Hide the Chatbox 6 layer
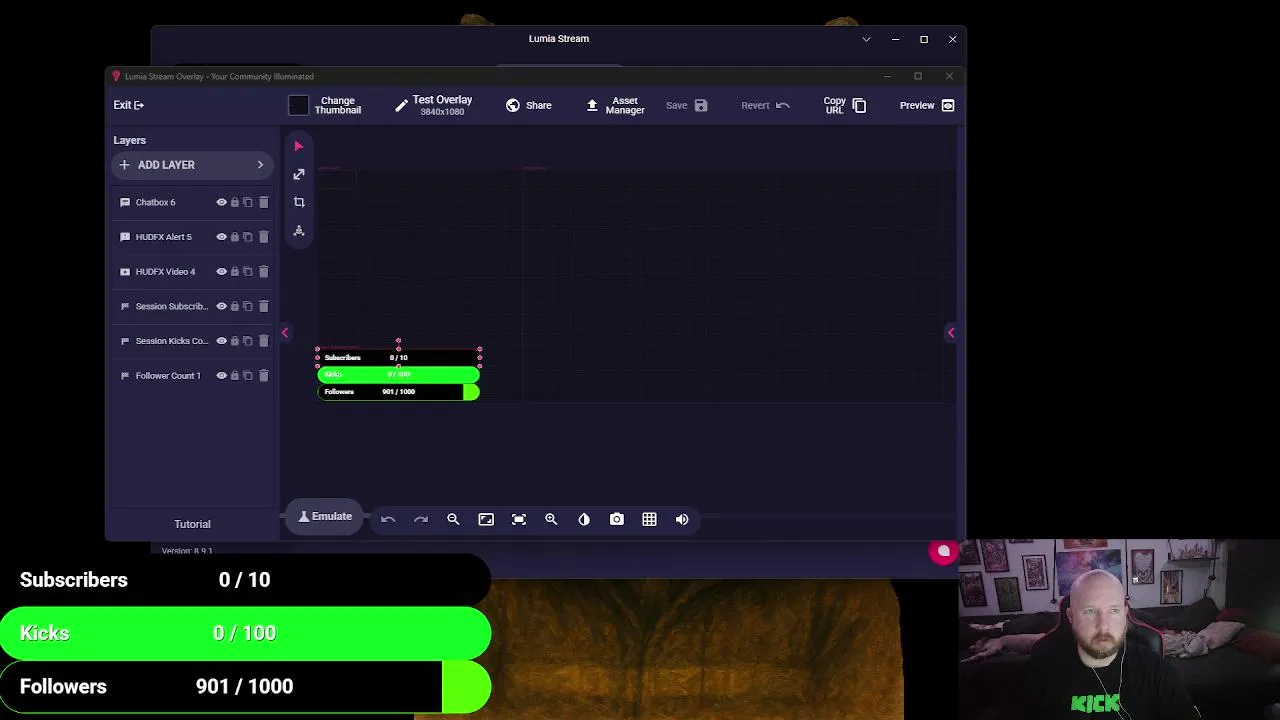 click(221, 202)
